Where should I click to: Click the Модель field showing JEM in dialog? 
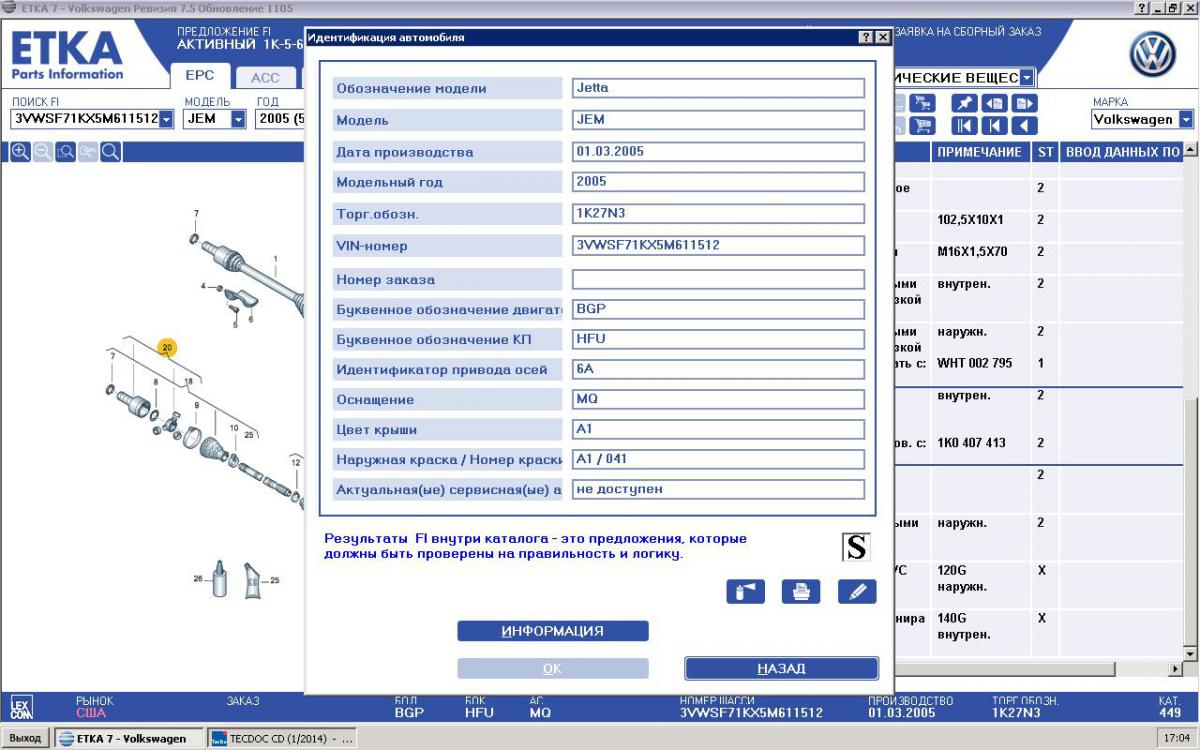point(718,120)
